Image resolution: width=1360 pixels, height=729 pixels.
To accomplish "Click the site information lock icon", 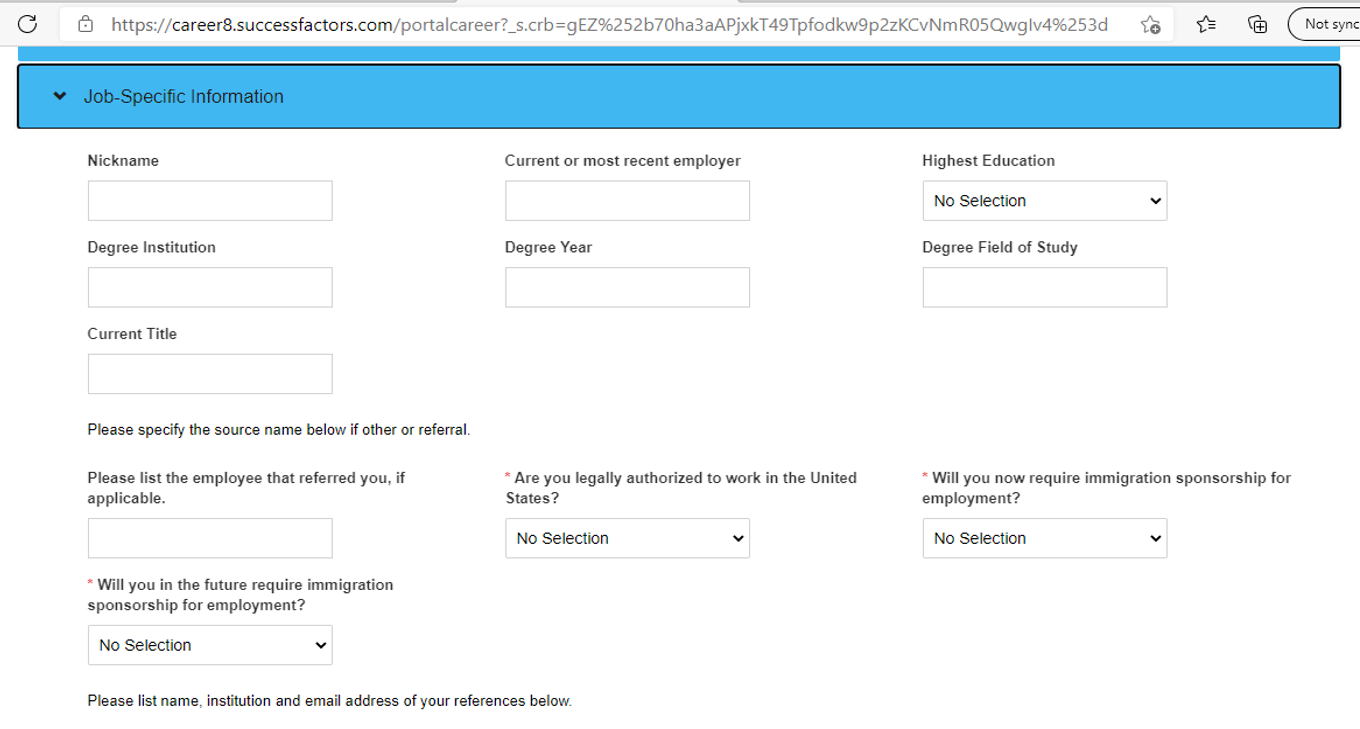I will pos(86,24).
